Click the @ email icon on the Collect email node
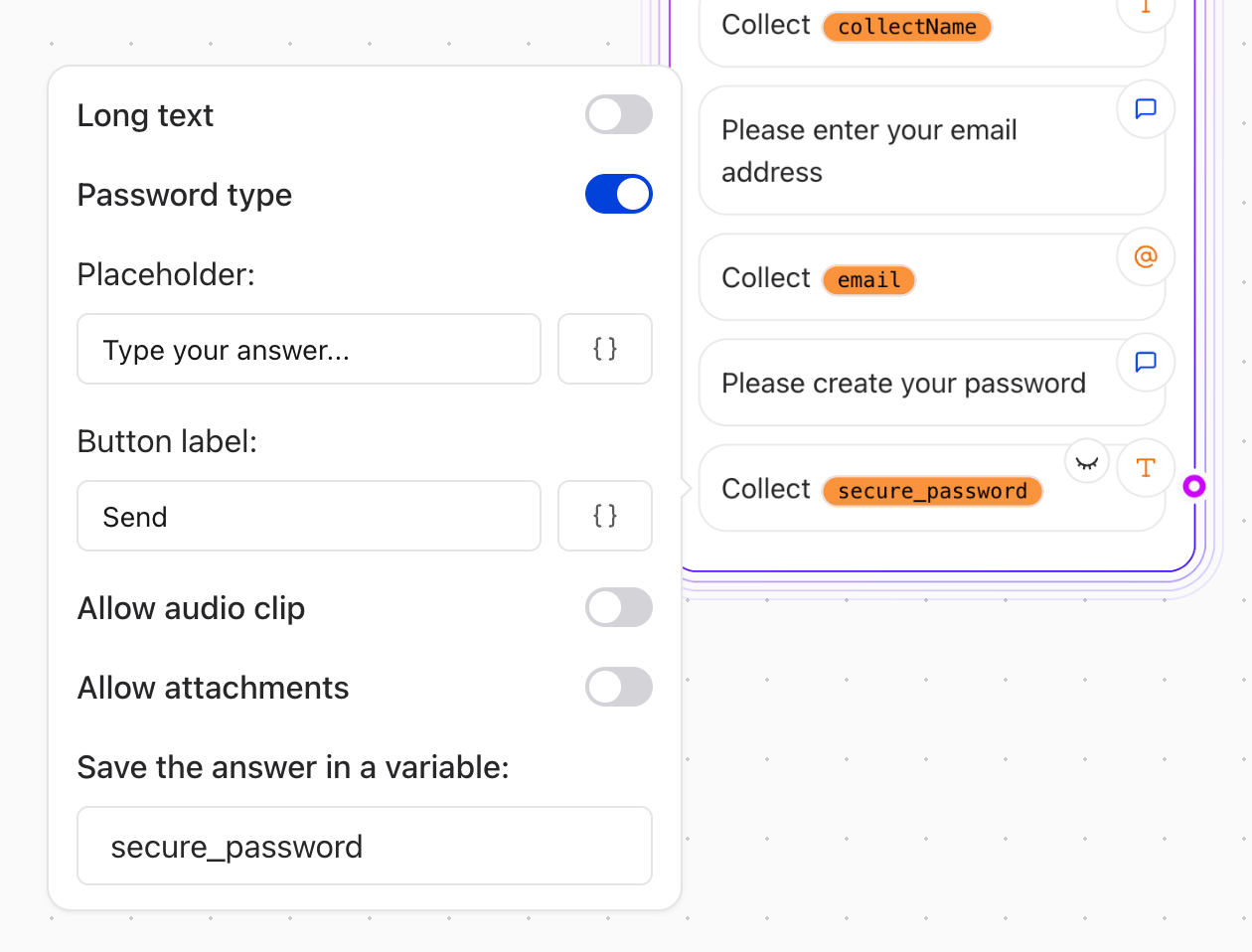Image resolution: width=1252 pixels, height=952 pixels. 1146,256
